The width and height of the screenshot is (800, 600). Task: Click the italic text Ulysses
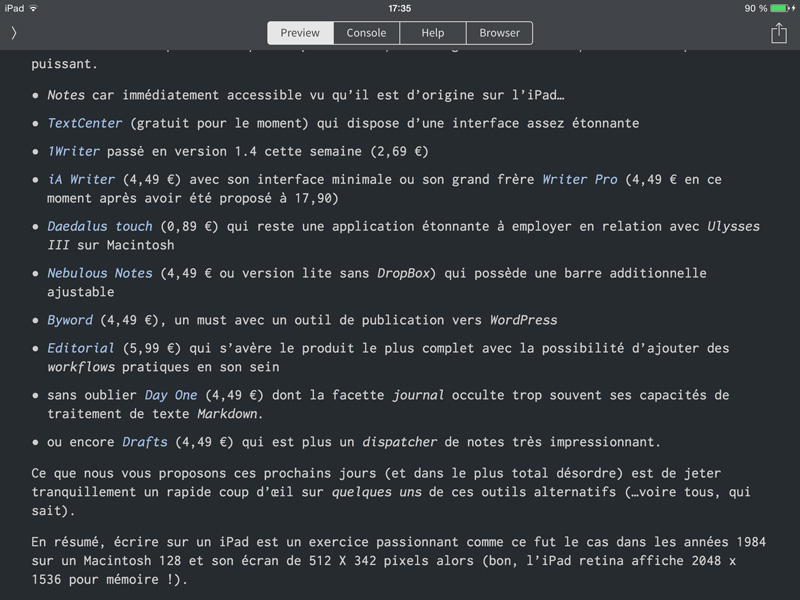pos(734,226)
